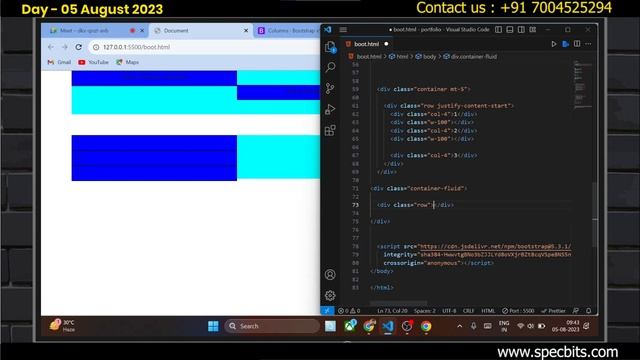Image resolution: width=640 pixels, height=360 pixels.
Task: Click the Split Editor icon
Action: coord(577,44)
